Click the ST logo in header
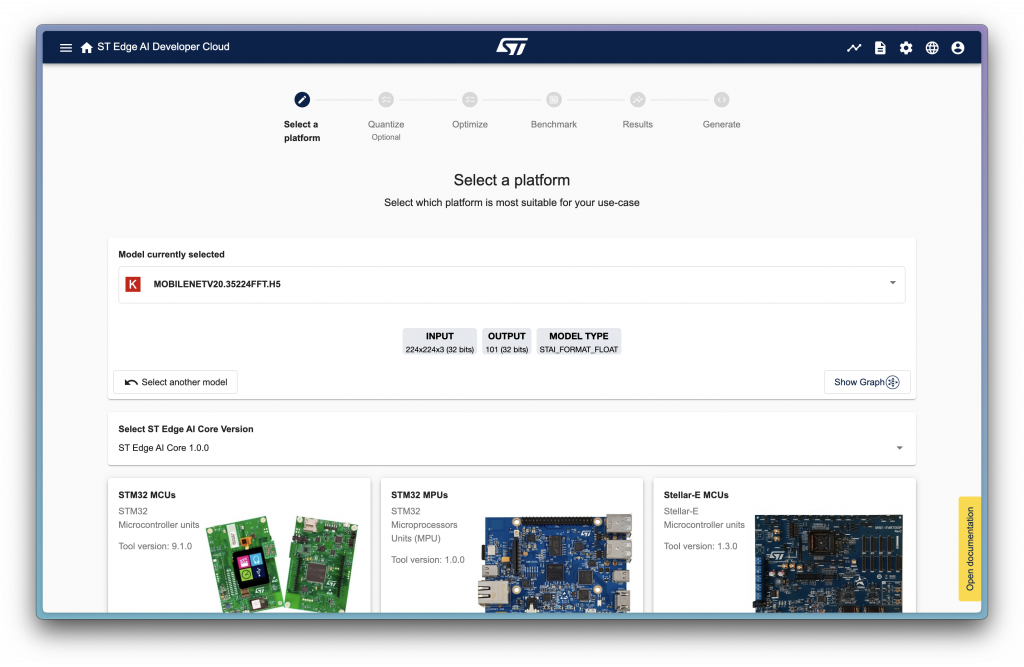 pyautogui.click(x=511, y=47)
